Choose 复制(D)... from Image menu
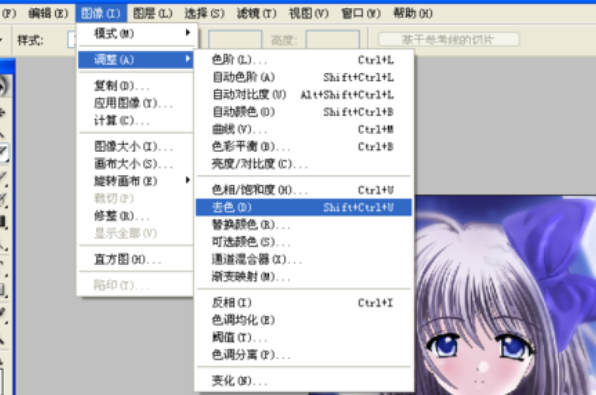596x395 pixels. pyautogui.click(x=136, y=86)
